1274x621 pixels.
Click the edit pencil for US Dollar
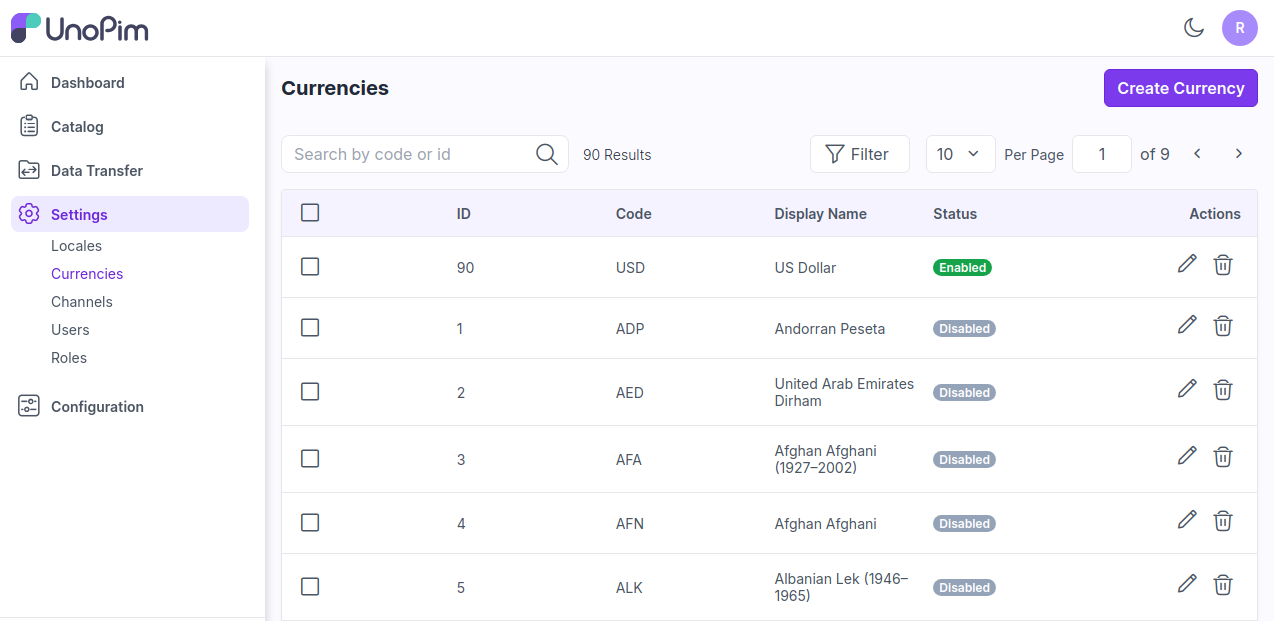[x=1187, y=264]
